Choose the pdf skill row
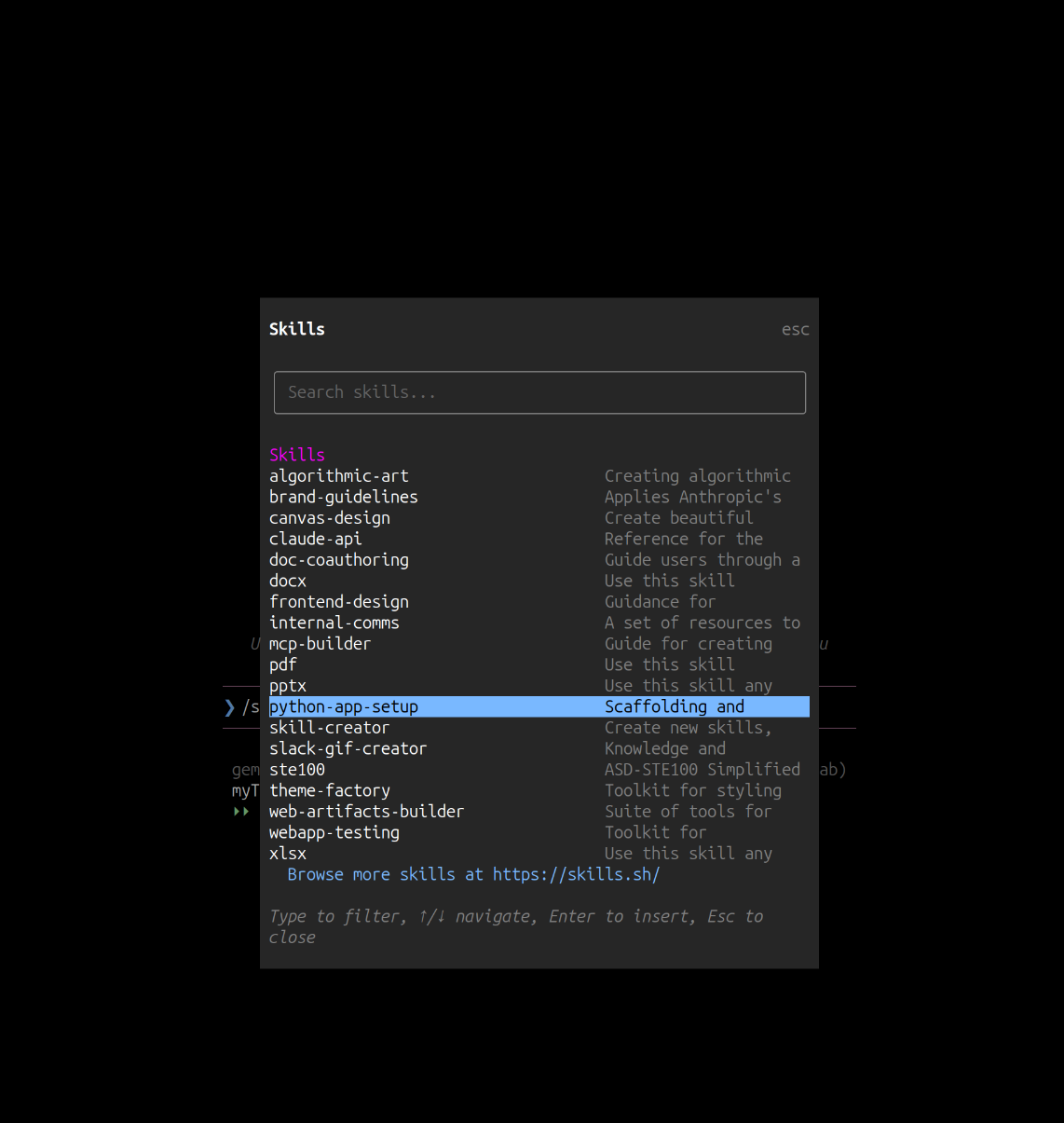This screenshot has width=1064, height=1123. point(539,664)
